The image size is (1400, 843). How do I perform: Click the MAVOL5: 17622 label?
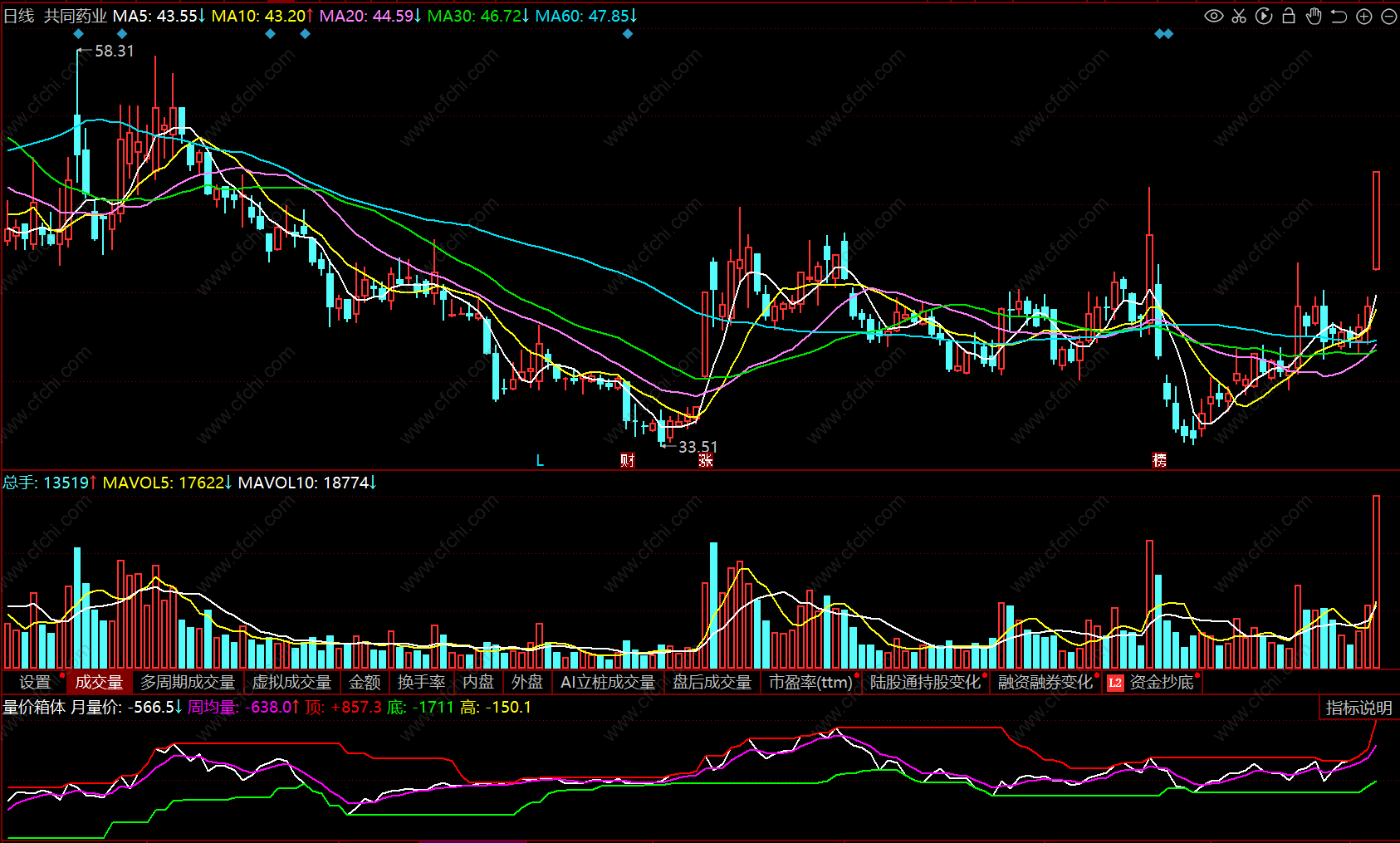[x=167, y=483]
